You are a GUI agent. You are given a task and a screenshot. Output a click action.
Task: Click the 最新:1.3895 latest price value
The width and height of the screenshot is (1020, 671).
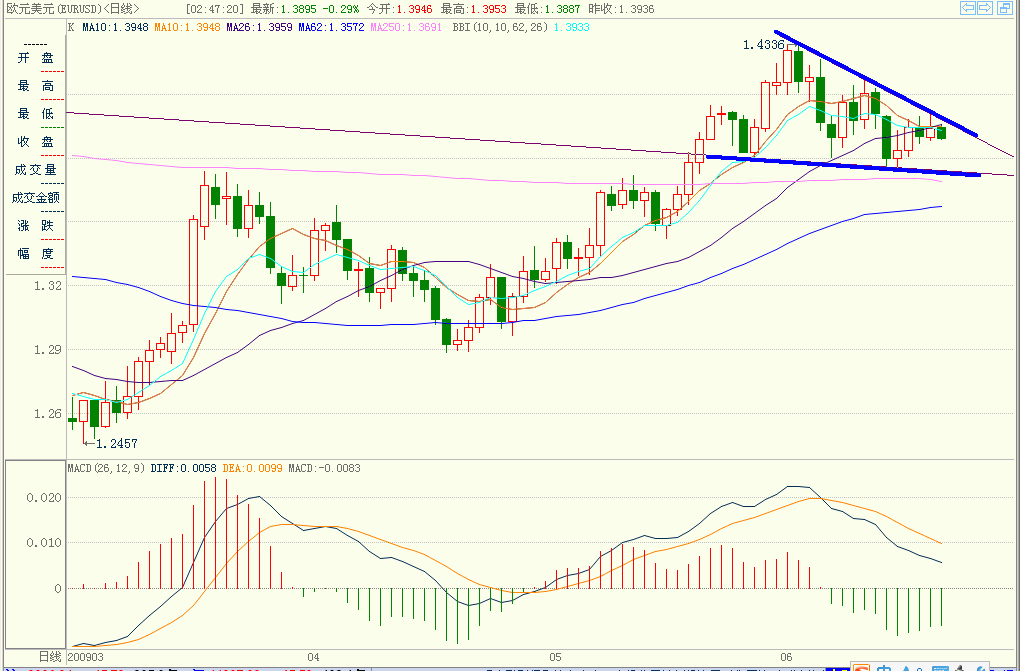pyautogui.click(x=282, y=9)
